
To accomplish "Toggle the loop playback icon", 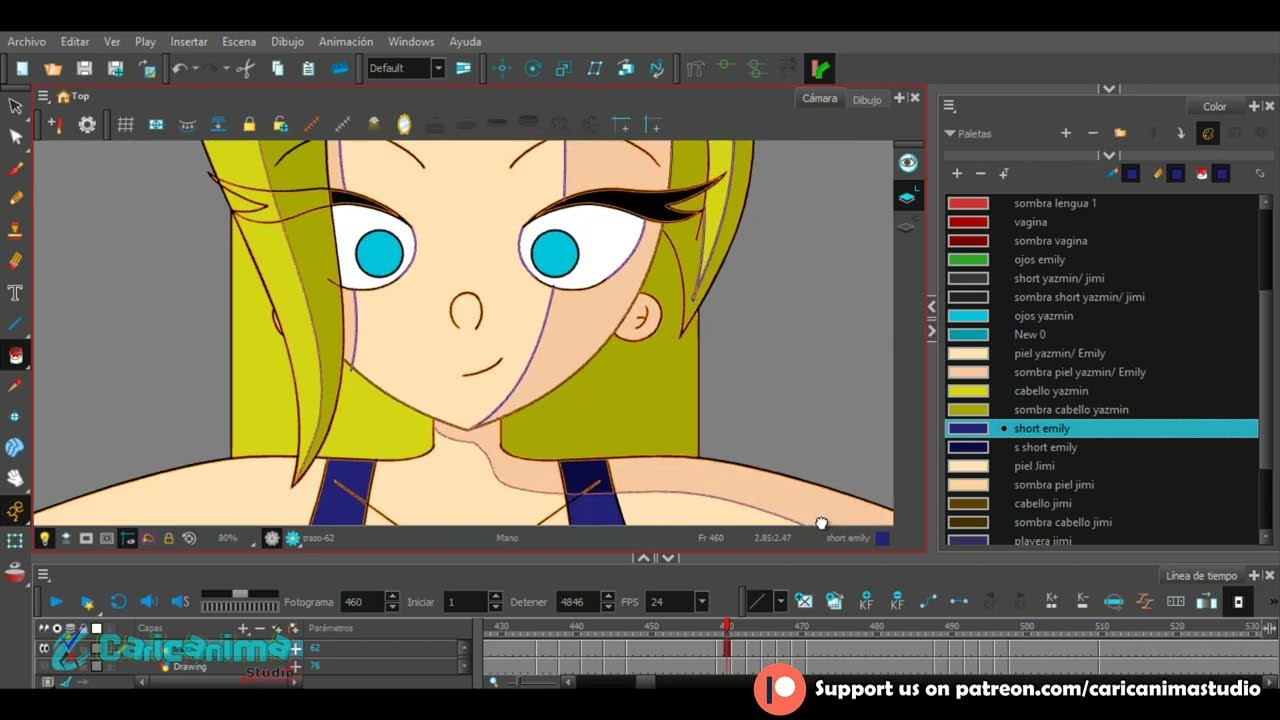I will tap(118, 602).
